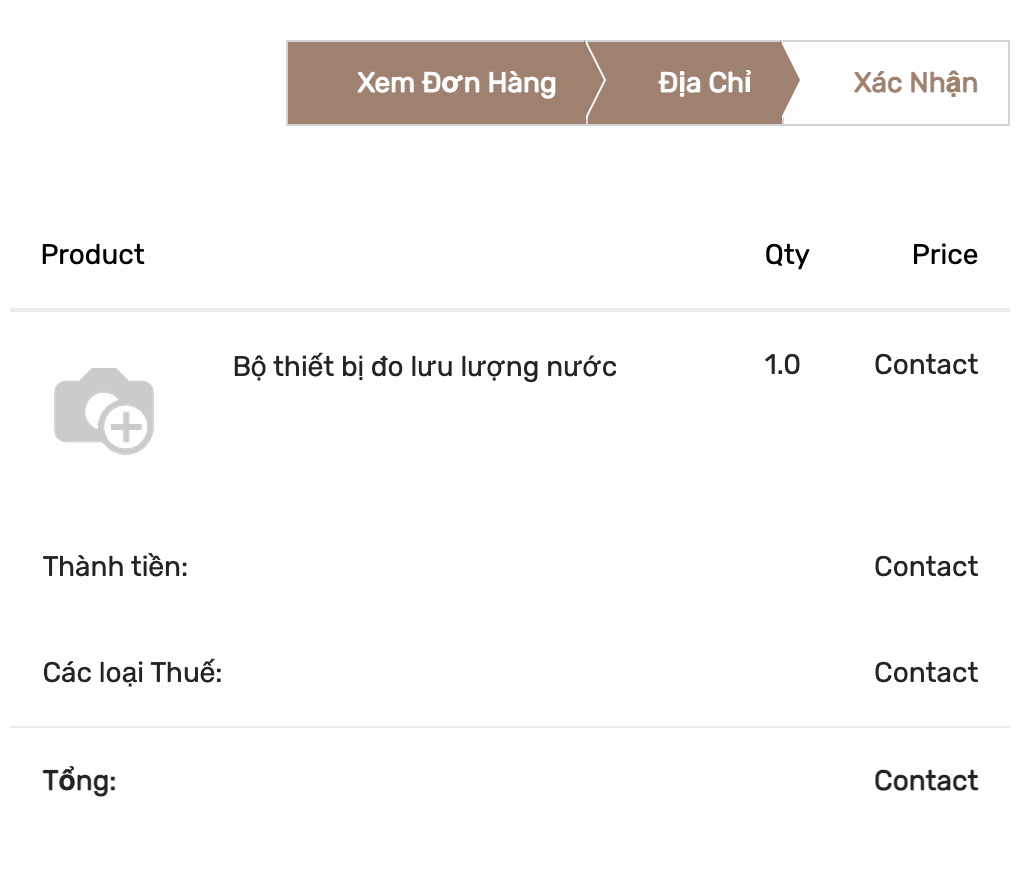Select the quantity value 1.0
The width and height of the screenshot is (1022, 876).
782,365
